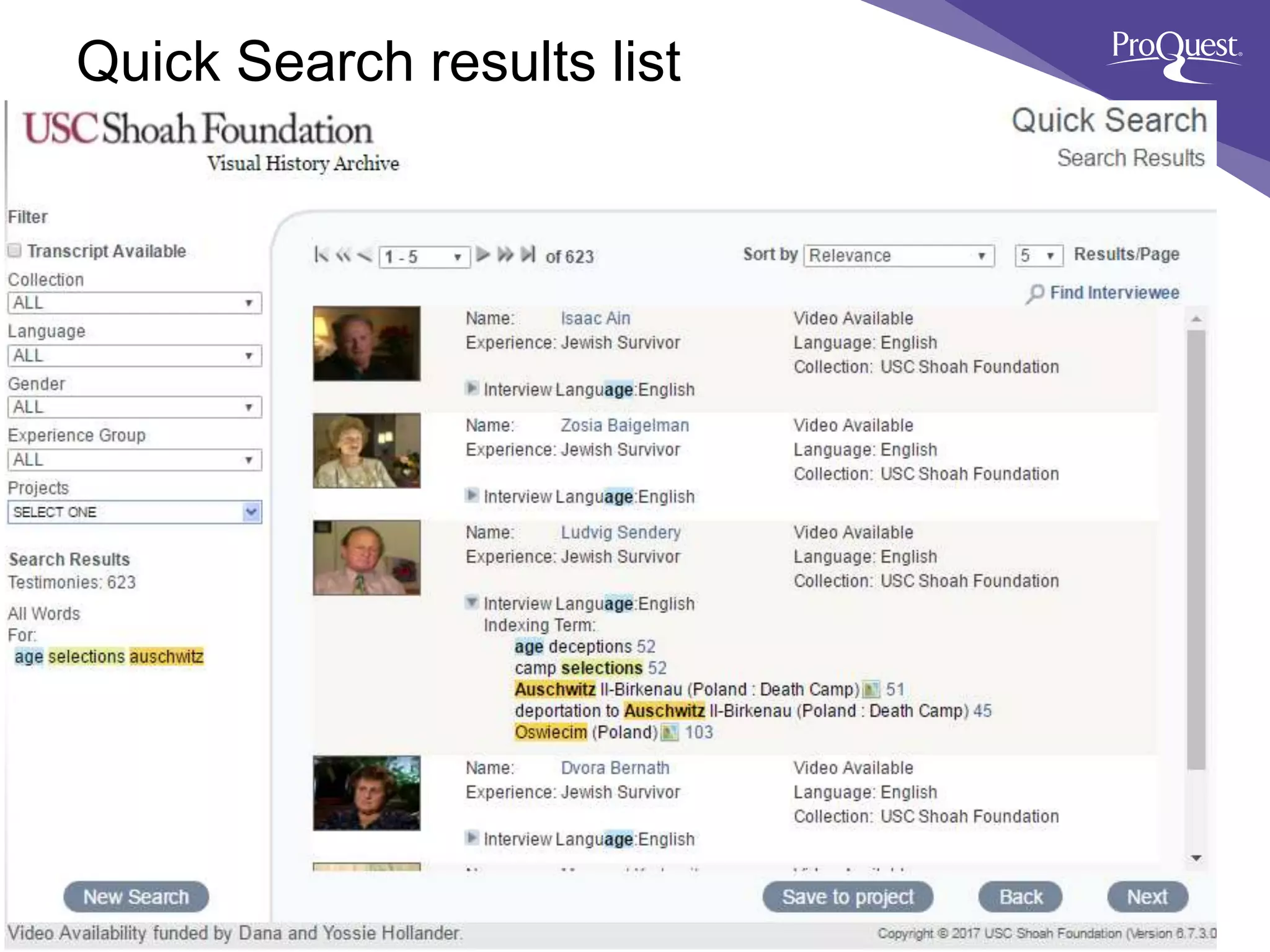Change the Results/Page count dropdown
This screenshot has width=1270, height=952.
1039,255
